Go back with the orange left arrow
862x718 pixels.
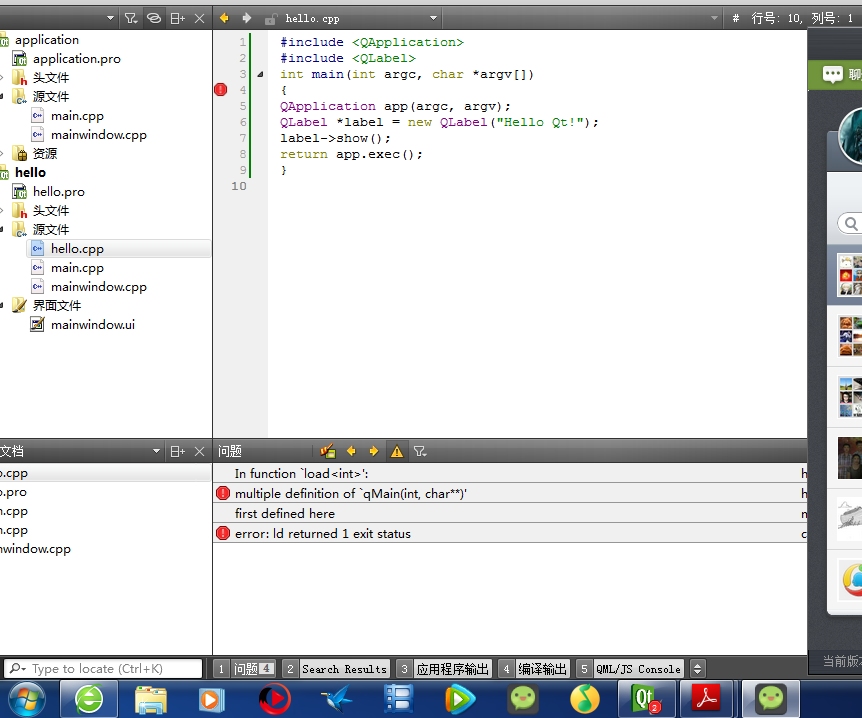[224, 18]
